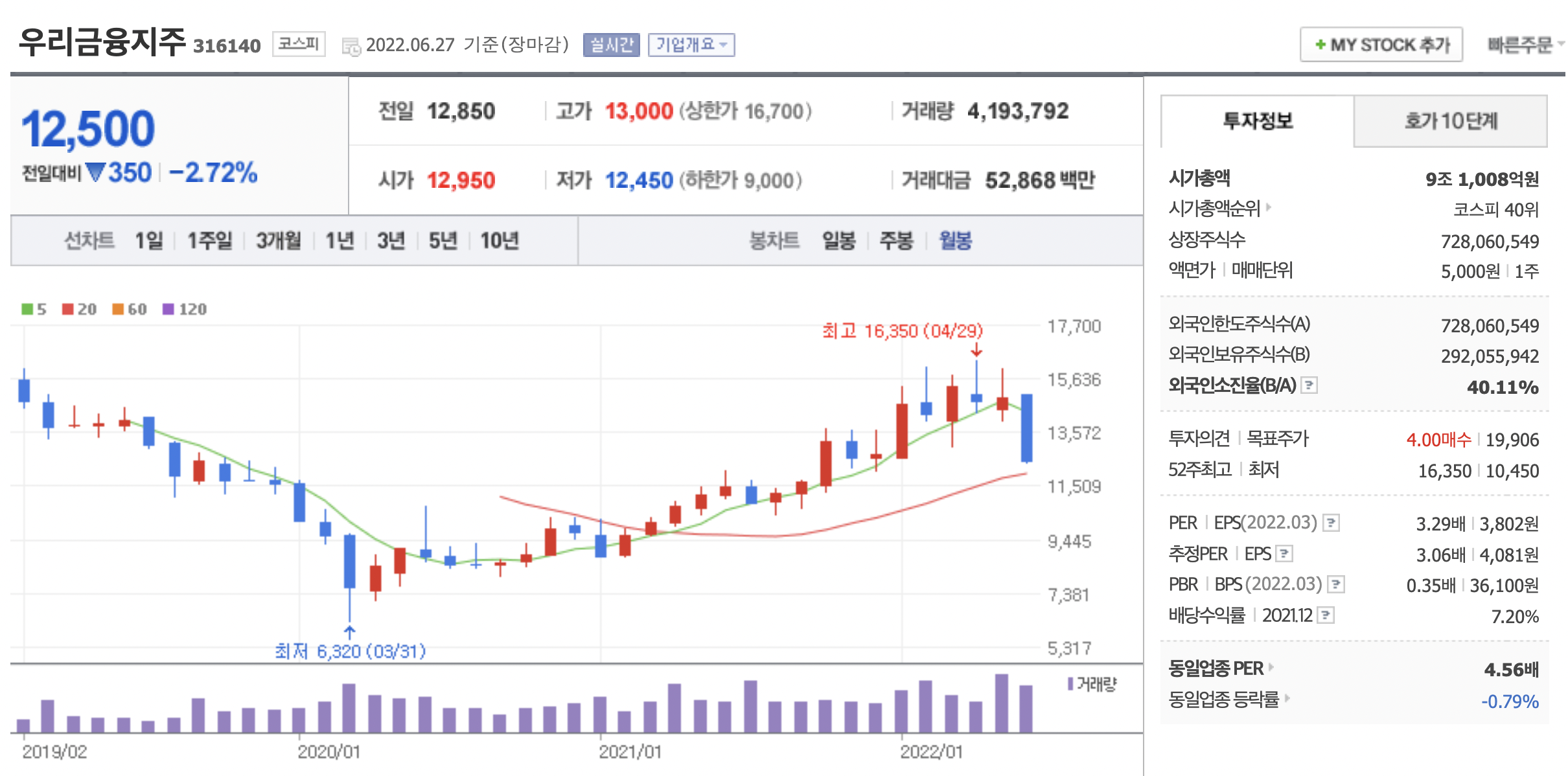This screenshot has width=1568, height=776.
Task: Expand the 빠른주문 quick order menu
Action: [x=1524, y=45]
